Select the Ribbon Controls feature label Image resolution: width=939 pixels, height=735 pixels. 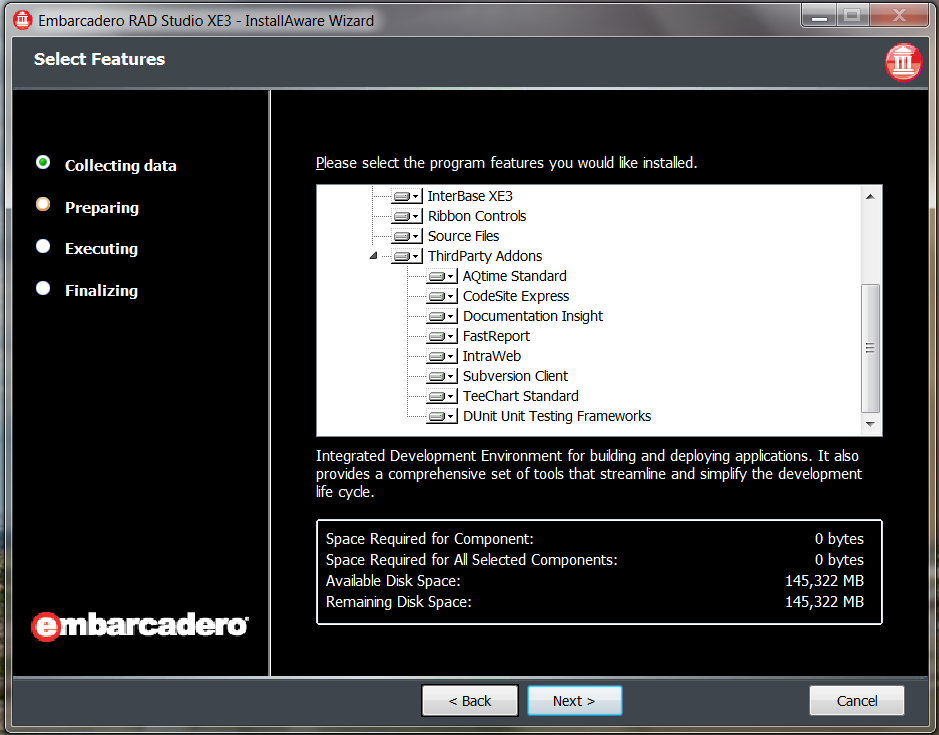click(477, 216)
